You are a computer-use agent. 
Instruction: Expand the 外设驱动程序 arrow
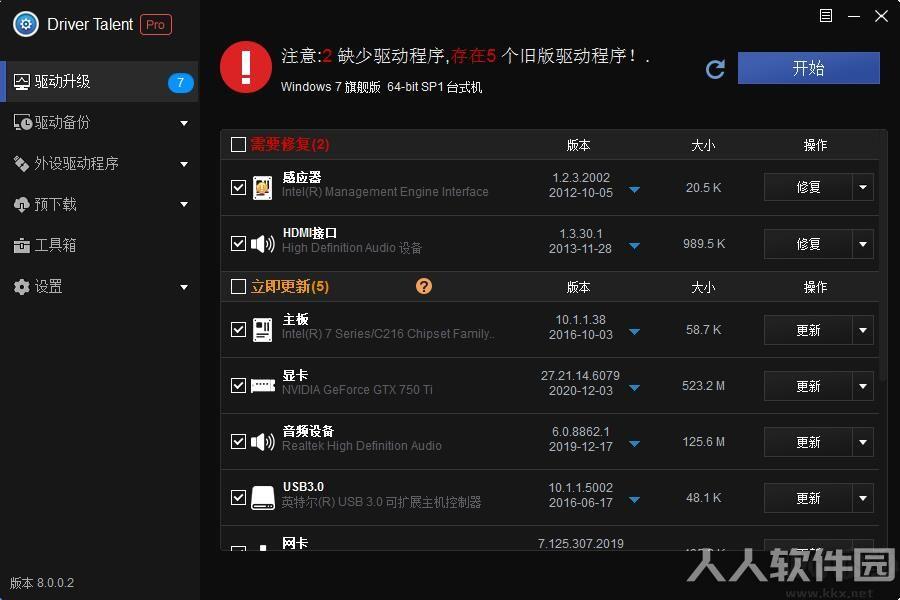(184, 164)
